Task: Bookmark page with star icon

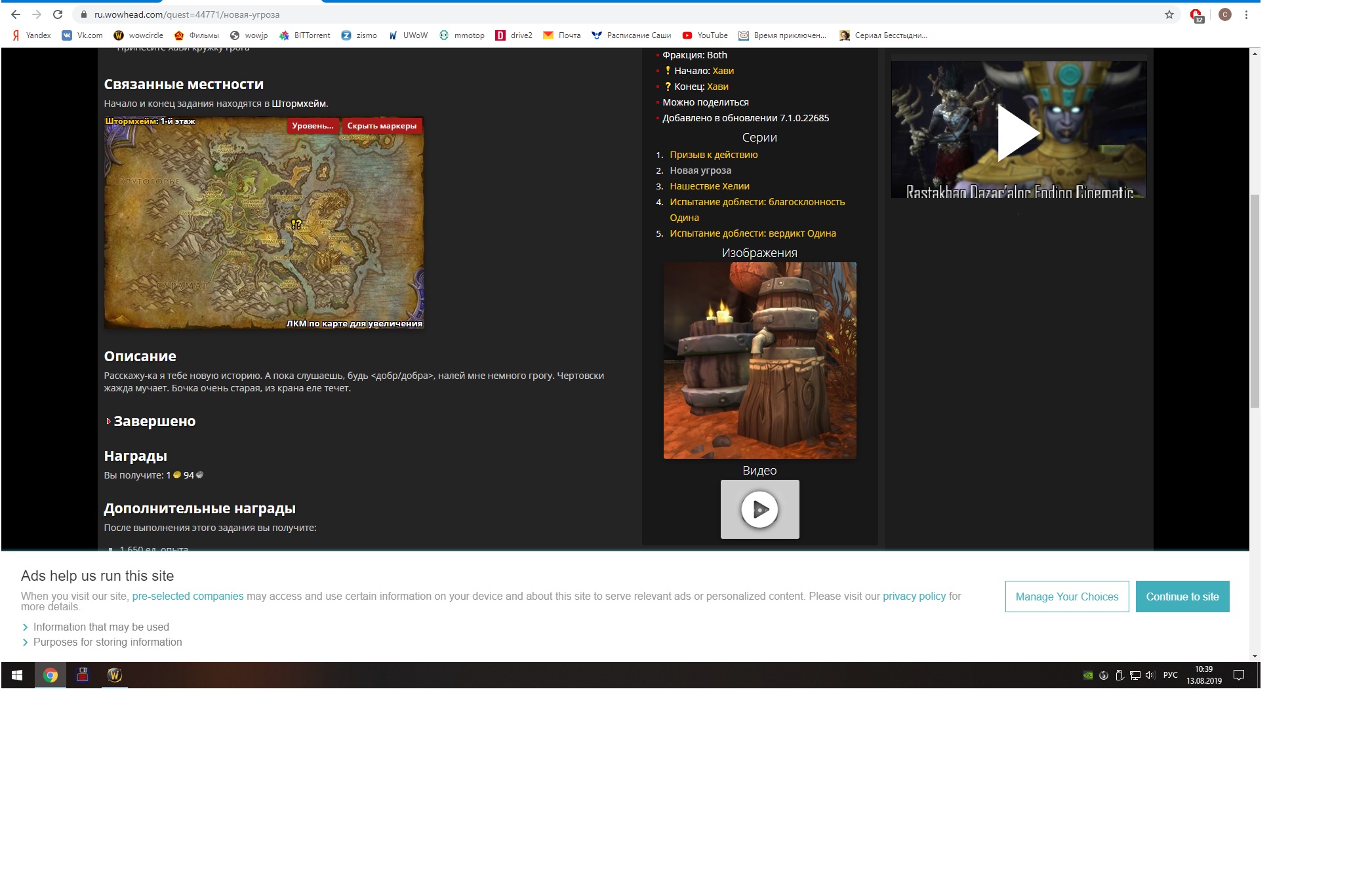Action: point(1169,14)
